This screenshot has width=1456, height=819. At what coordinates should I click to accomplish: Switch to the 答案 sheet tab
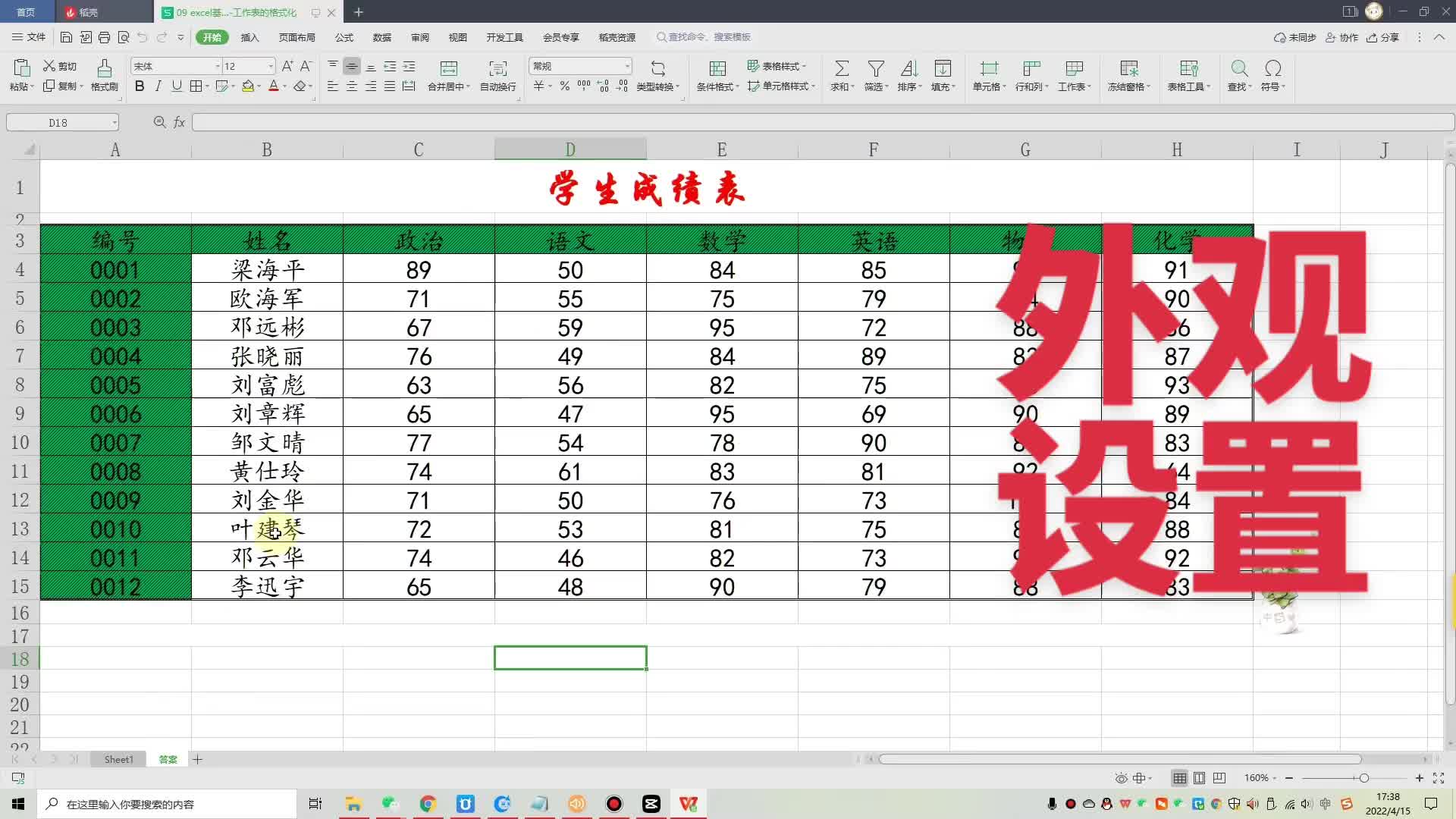point(167,759)
